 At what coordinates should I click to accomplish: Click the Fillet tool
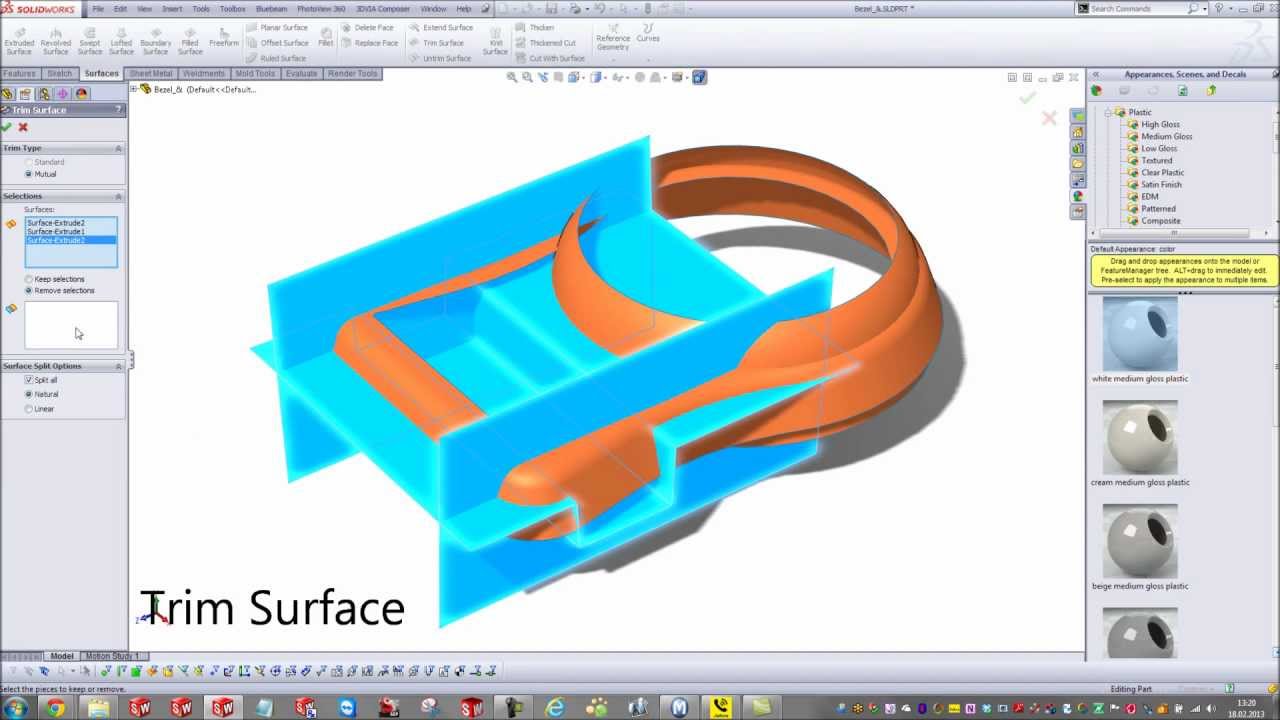(326, 37)
